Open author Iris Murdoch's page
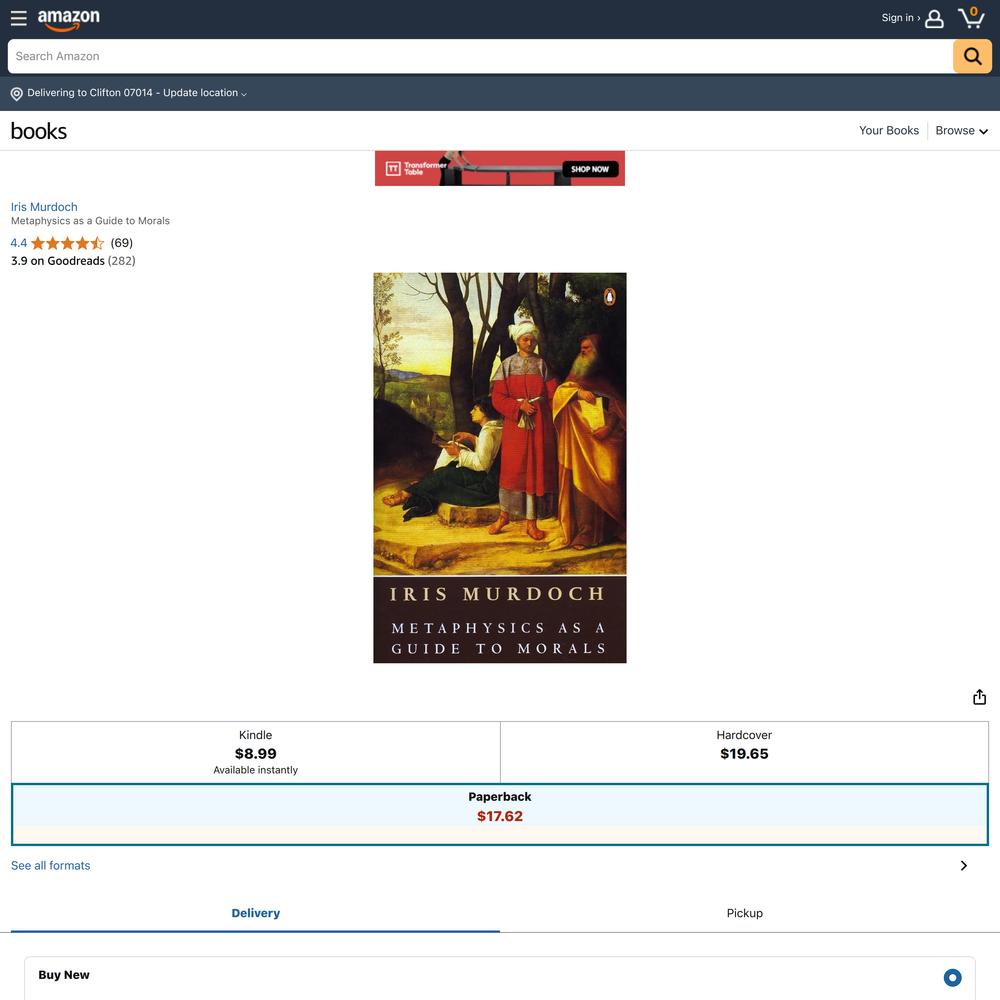1000x1000 pixels. 44,207
